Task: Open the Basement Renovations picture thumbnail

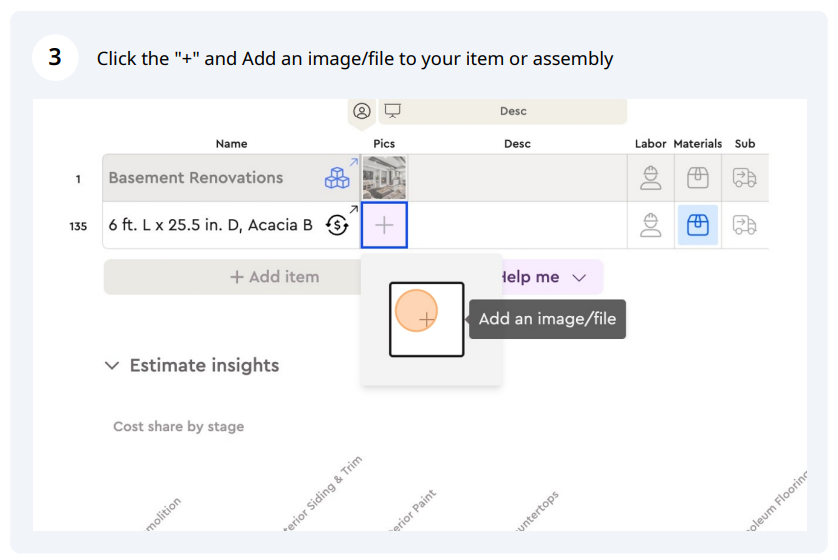Action: point(384,178)
